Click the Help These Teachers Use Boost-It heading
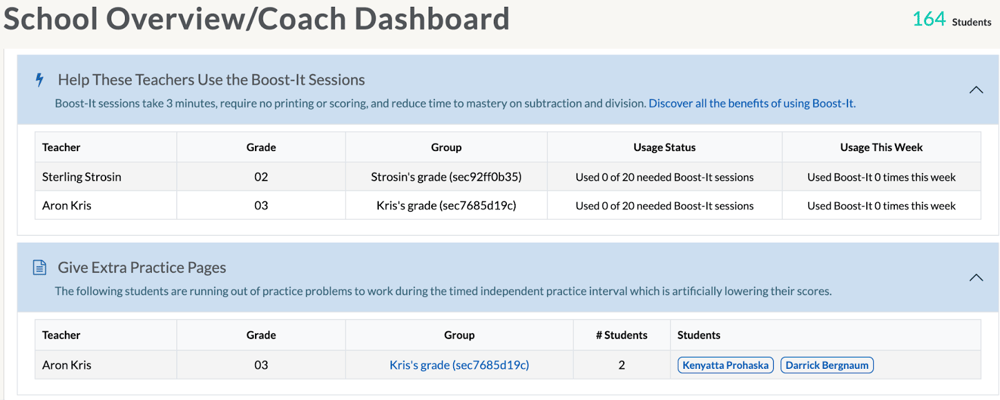 [x=211, y=80]
